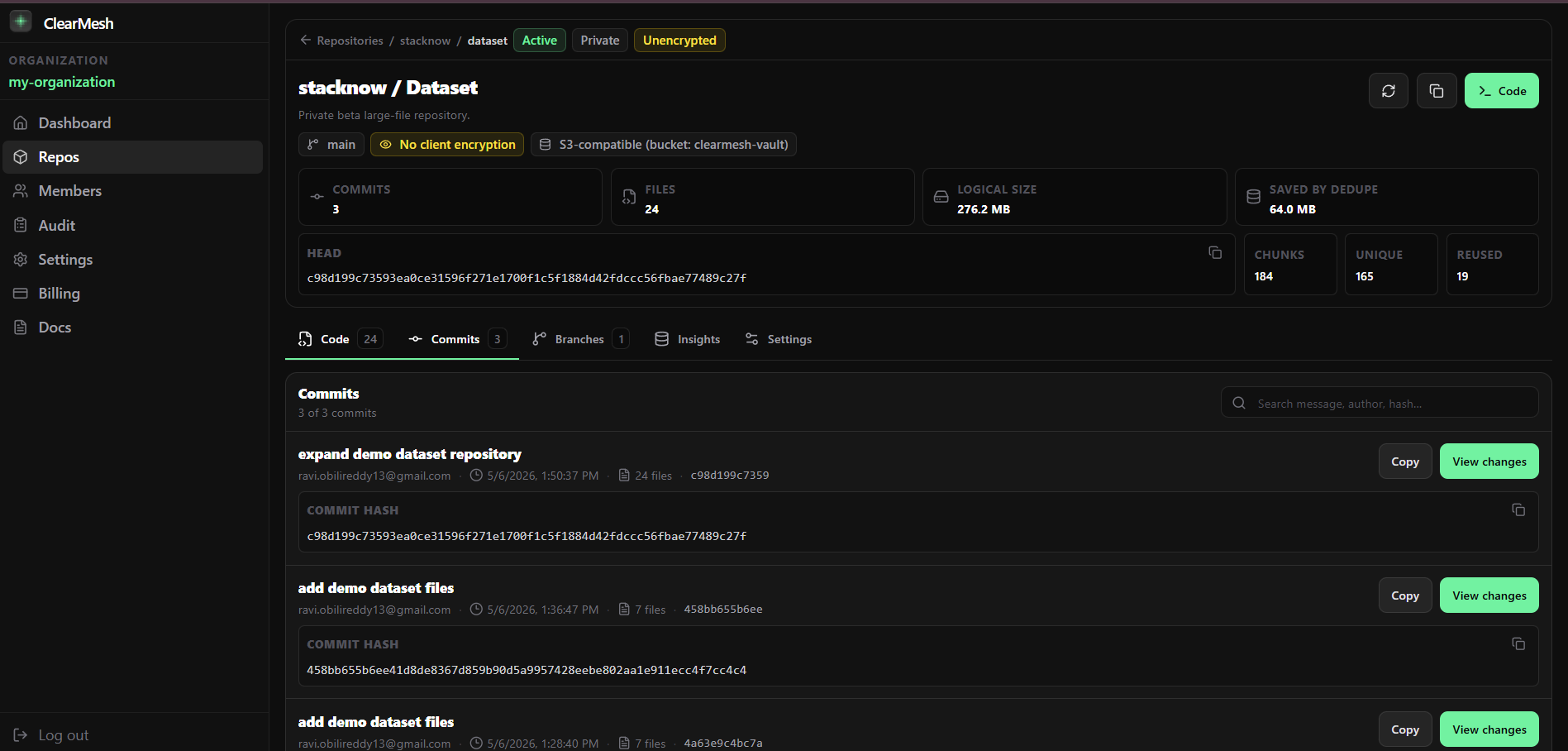Click short hash c98d199c7359
This screenshot has height=751, width=1568.
tap(730, 476)
